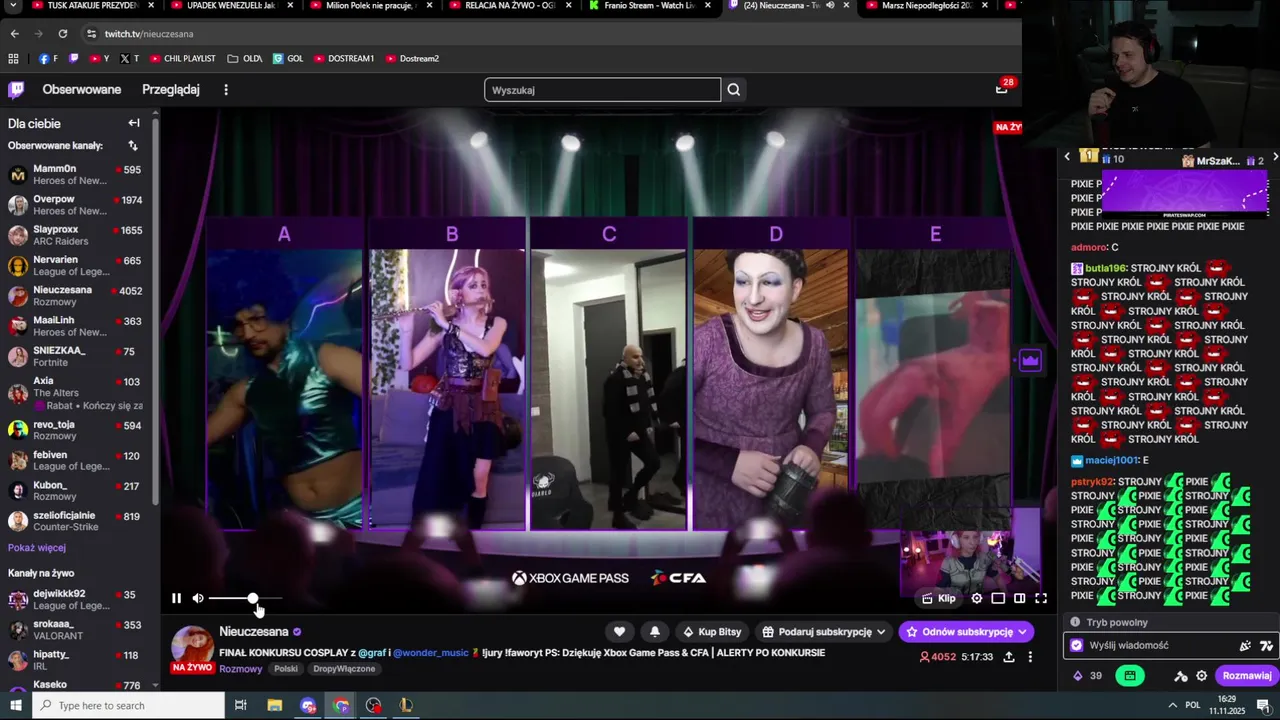The height and width of the screenshot is (720, 1280).
Task: Expand Odnów subskrypcję dropdown
Action: pyautogui.click(x=966, y=632)
